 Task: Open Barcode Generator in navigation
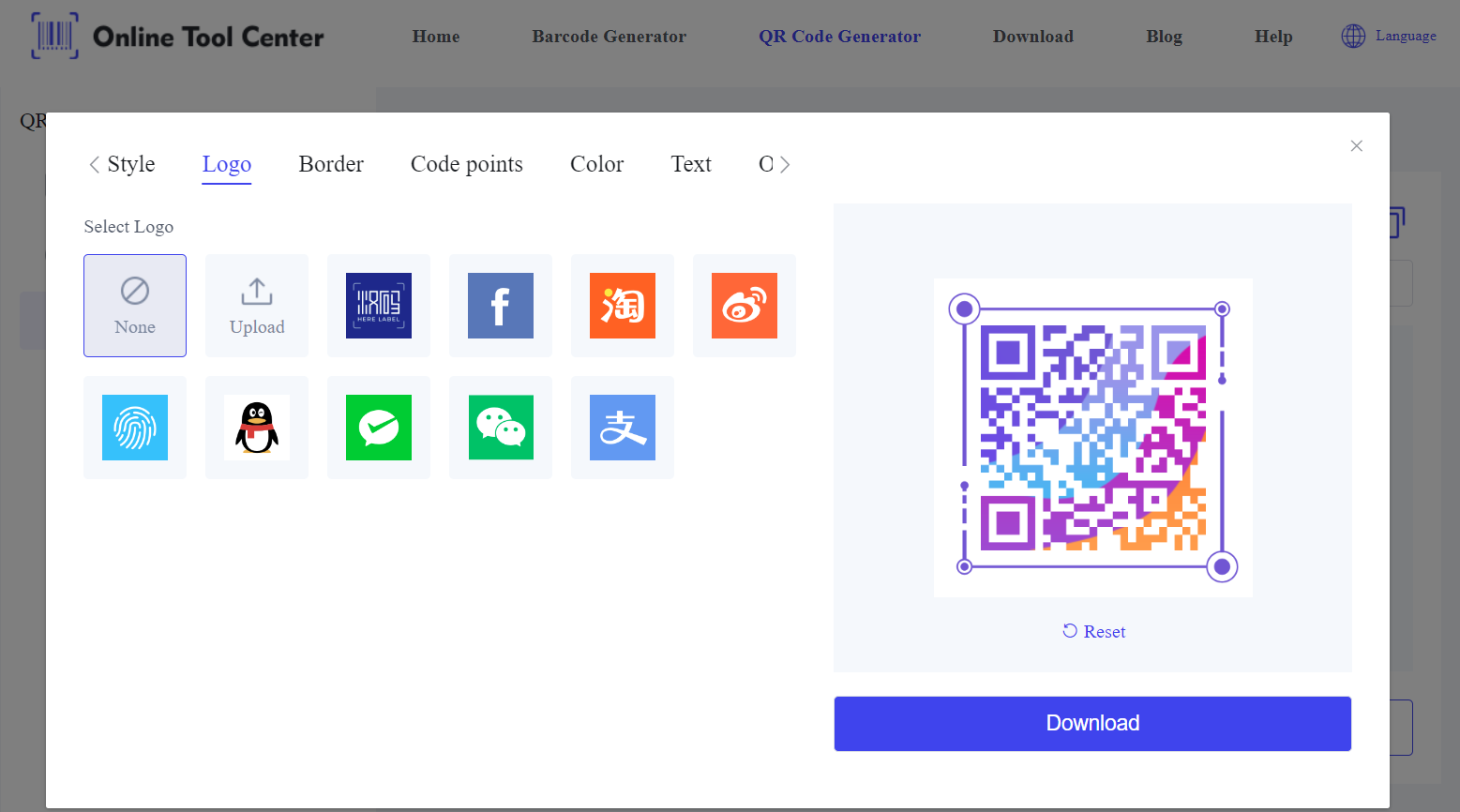pos(610,37)
